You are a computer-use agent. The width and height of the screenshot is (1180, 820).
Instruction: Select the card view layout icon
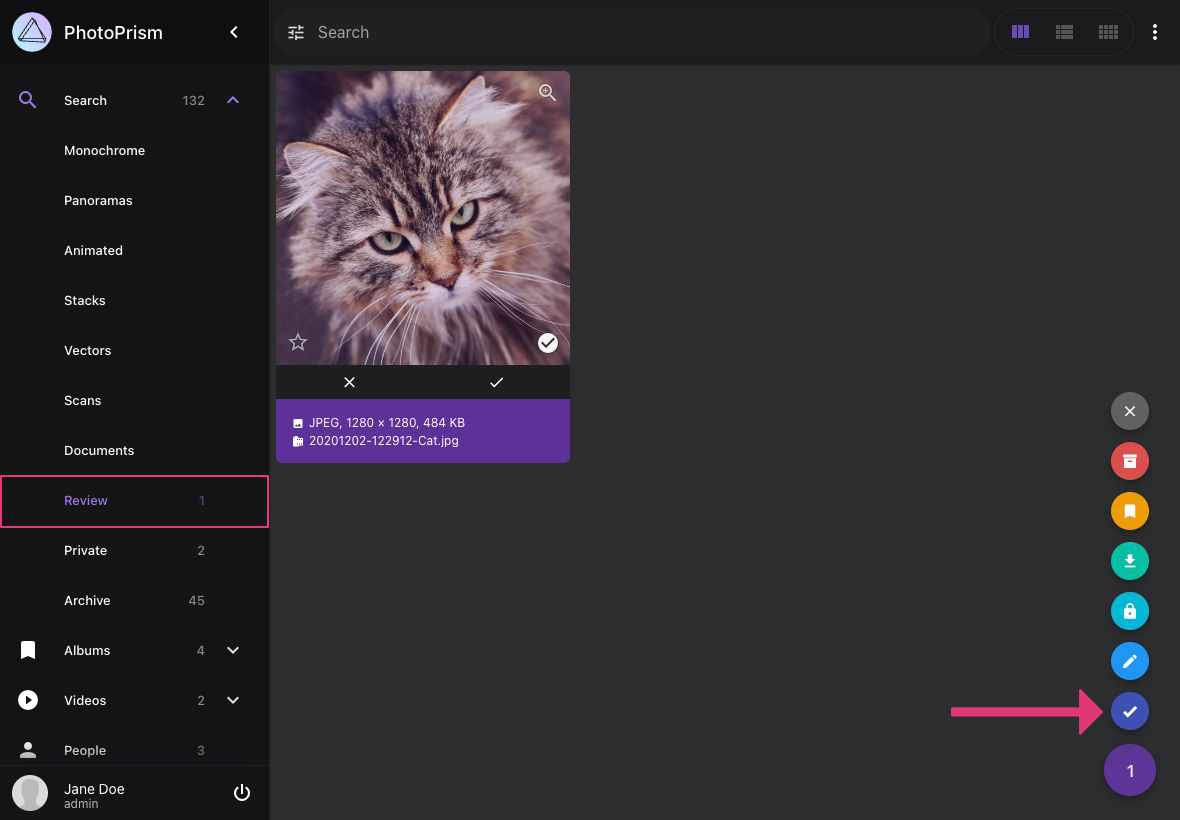coord(1020,32)
